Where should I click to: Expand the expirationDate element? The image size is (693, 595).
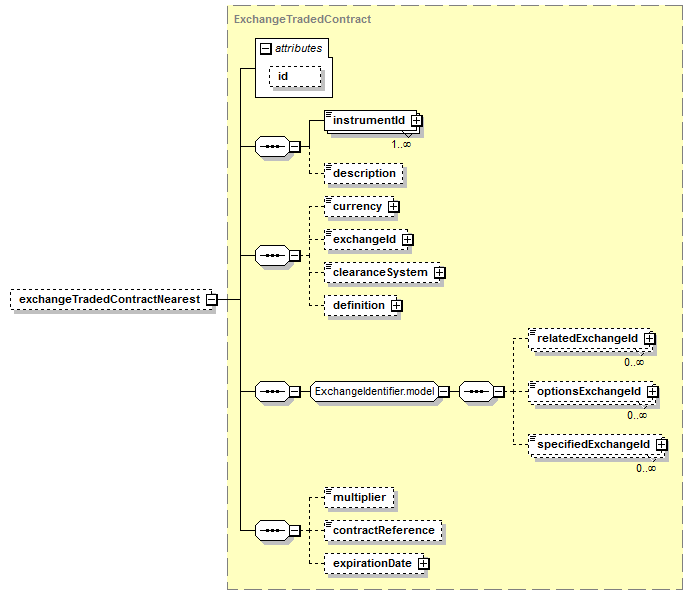pos(423,564)
